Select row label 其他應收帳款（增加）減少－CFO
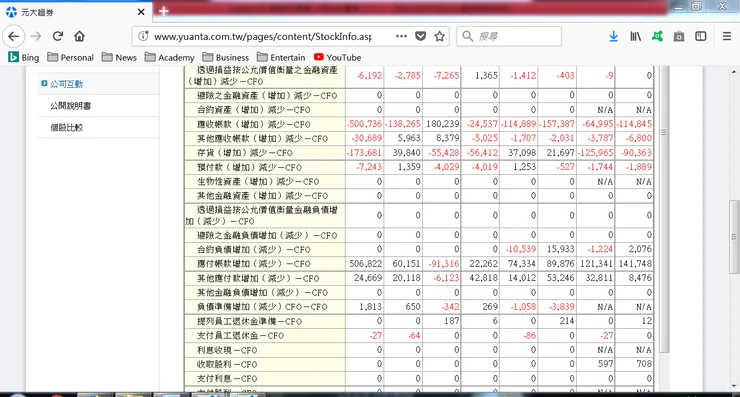The width and height of the screenshot is (740, 397). tap(262, 139)
